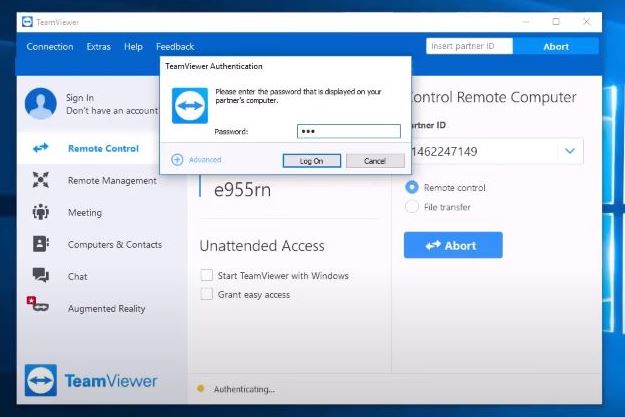The width and height of the screenshot is (625, 417).
Task: Select Remote Management in sidebar
Action: (112, 181)
